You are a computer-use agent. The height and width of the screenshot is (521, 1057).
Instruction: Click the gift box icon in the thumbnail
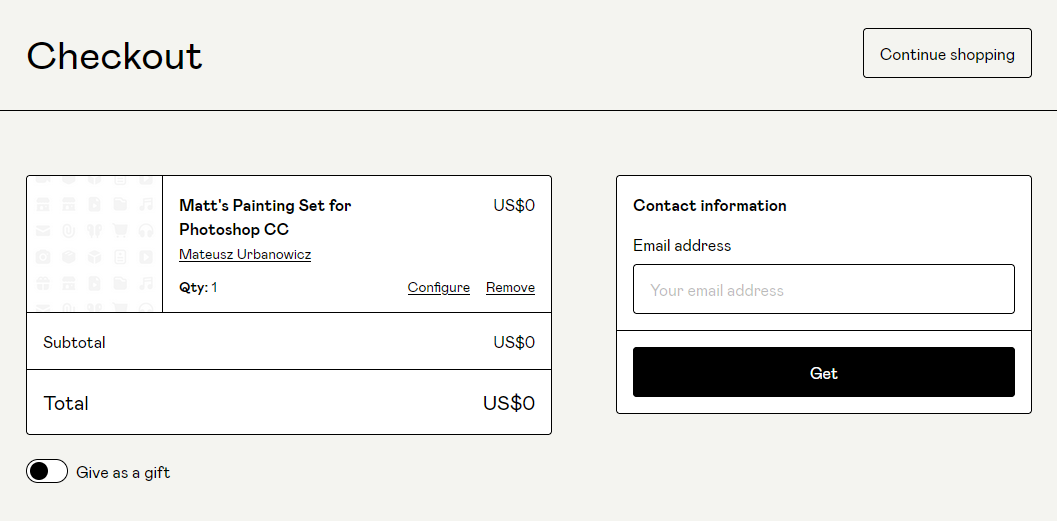pos(43,283)
